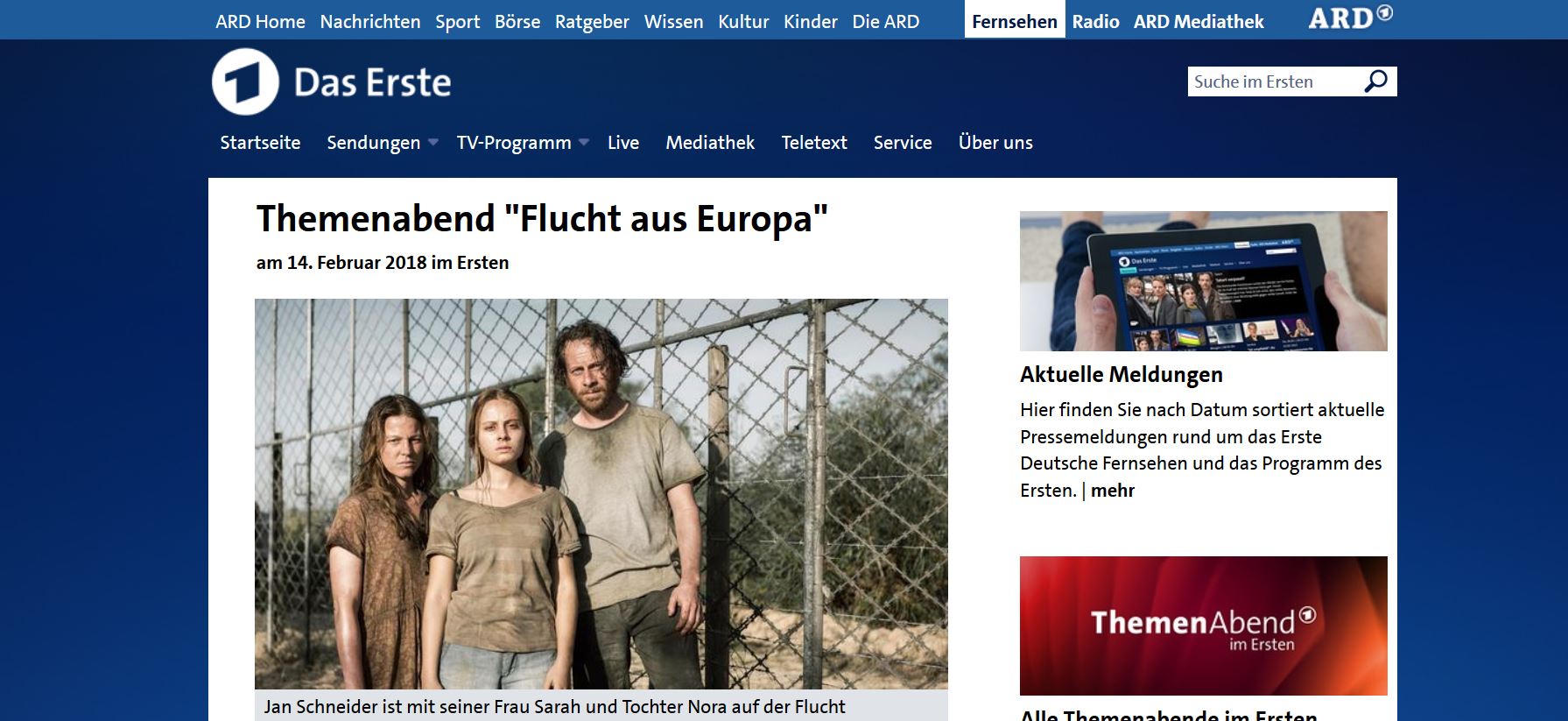Open the ThemenAbend im Ersten banner

click(1204, 626)
